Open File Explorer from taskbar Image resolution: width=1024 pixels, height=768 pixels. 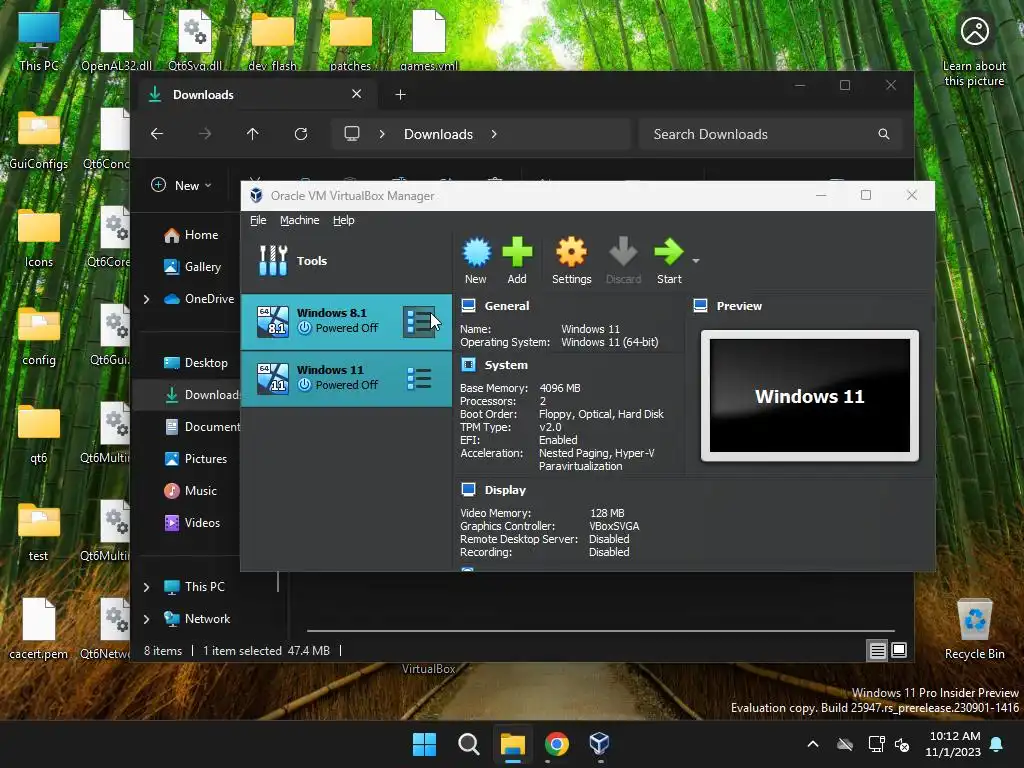513,744
